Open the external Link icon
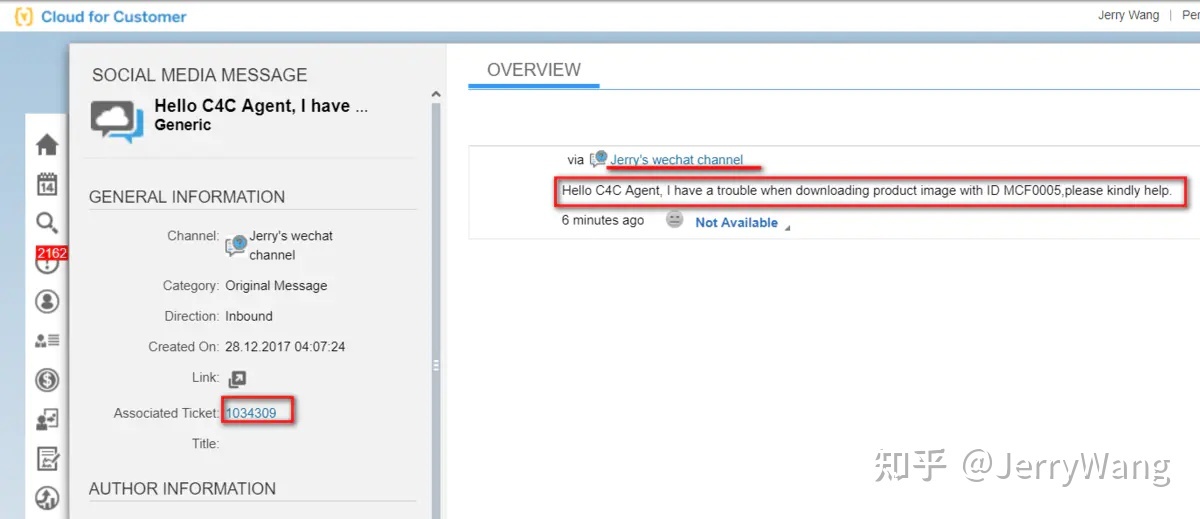Image resolution: width=1200 pixels, height=519 pixels. [237, 379]
